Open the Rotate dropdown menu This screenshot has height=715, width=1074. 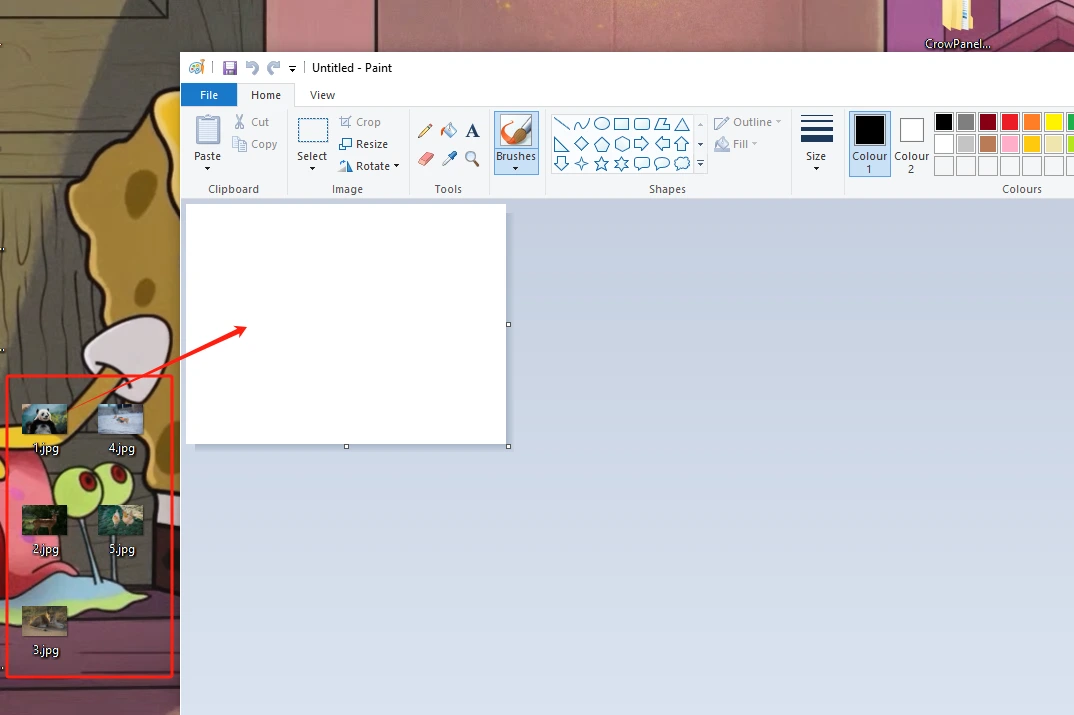click(x=369, y=166)
